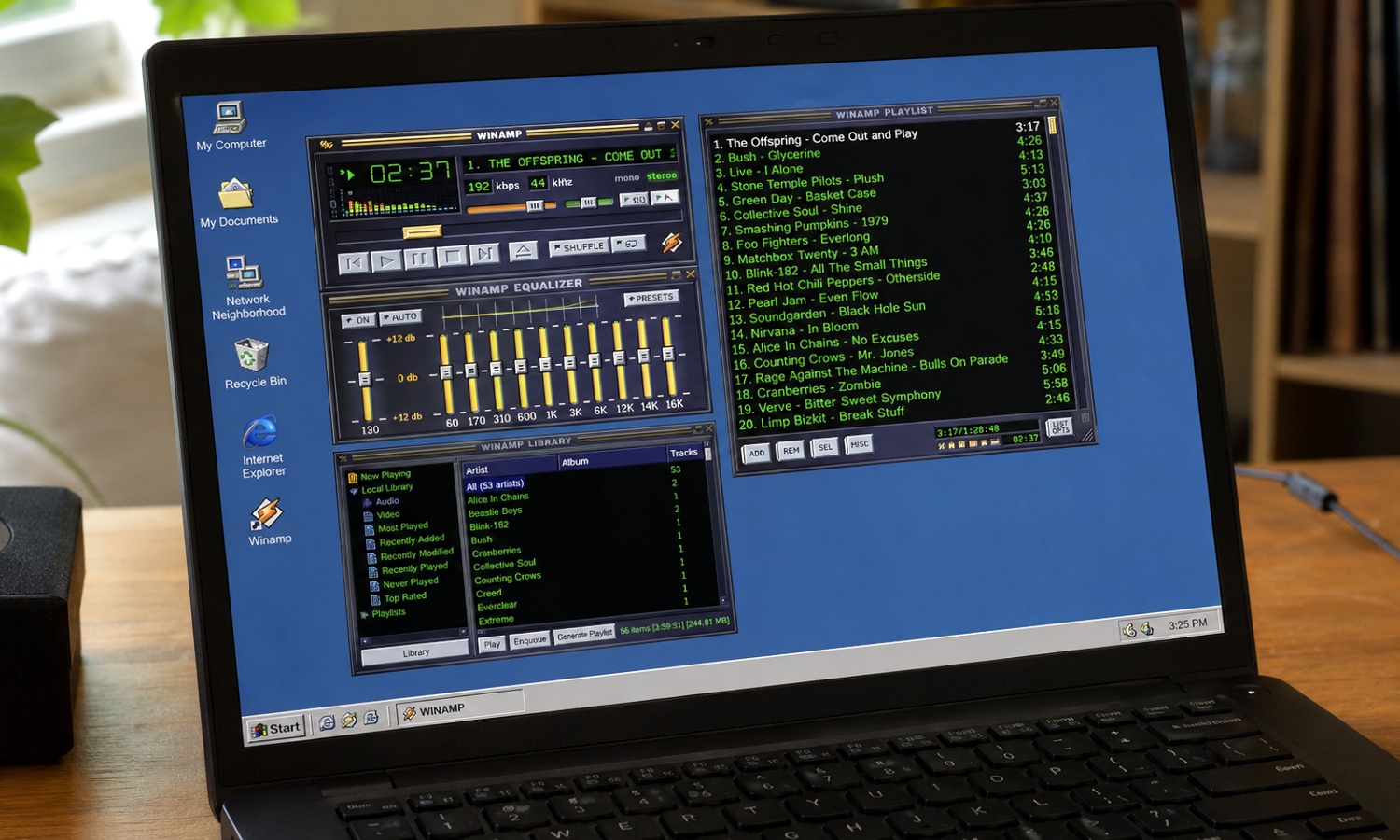Screen dimensions: 1400x840
Task: Click Winamp lightning bolt logo in main window
Action: point(671,243)
